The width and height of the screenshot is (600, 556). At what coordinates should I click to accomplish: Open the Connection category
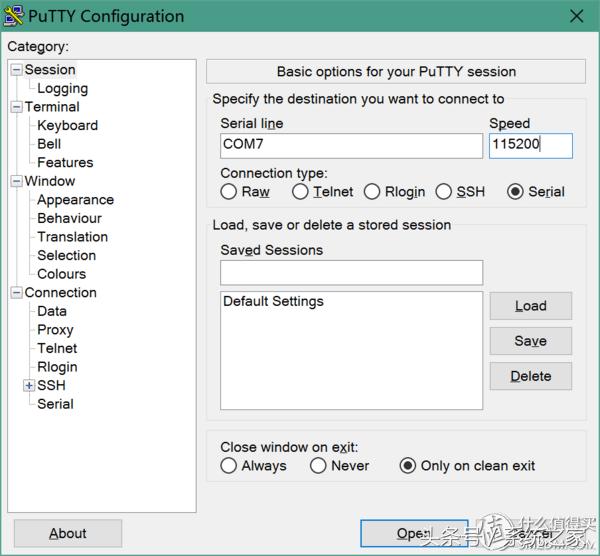[x=60, y=293]
